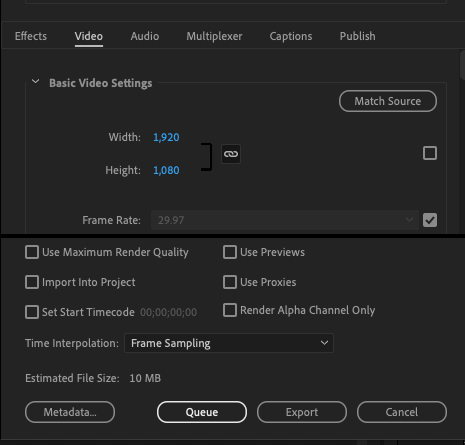Check Import Into Project
Image resolution: width=465 pixels, height=445 pixels.
click(32, 282)
